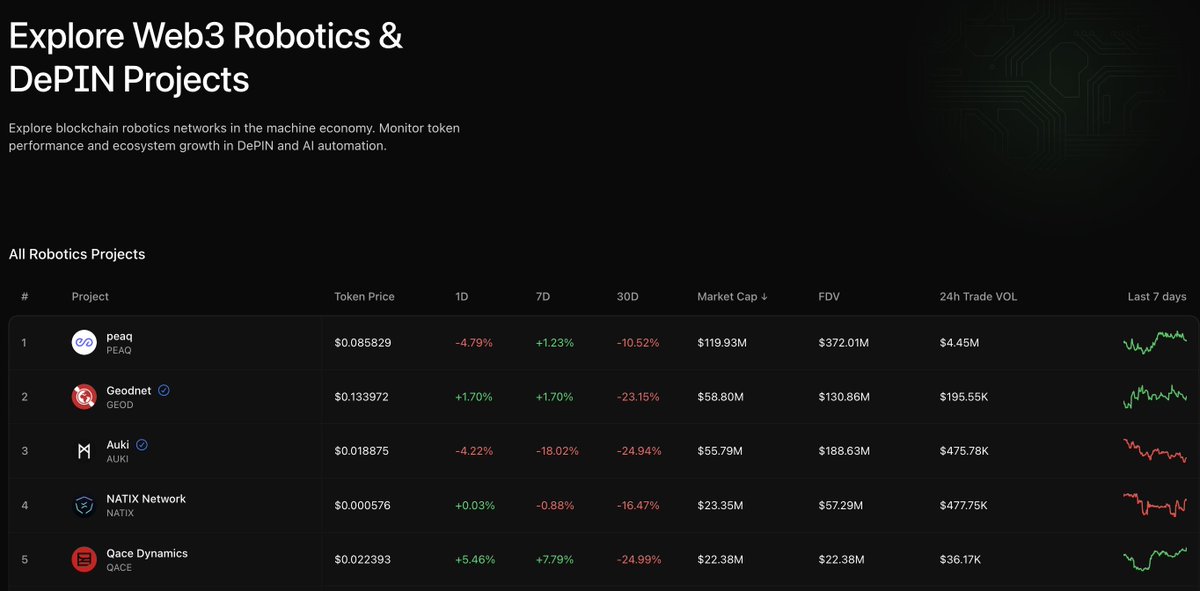Follow the NATIX Network project name link

coord(148,498)
